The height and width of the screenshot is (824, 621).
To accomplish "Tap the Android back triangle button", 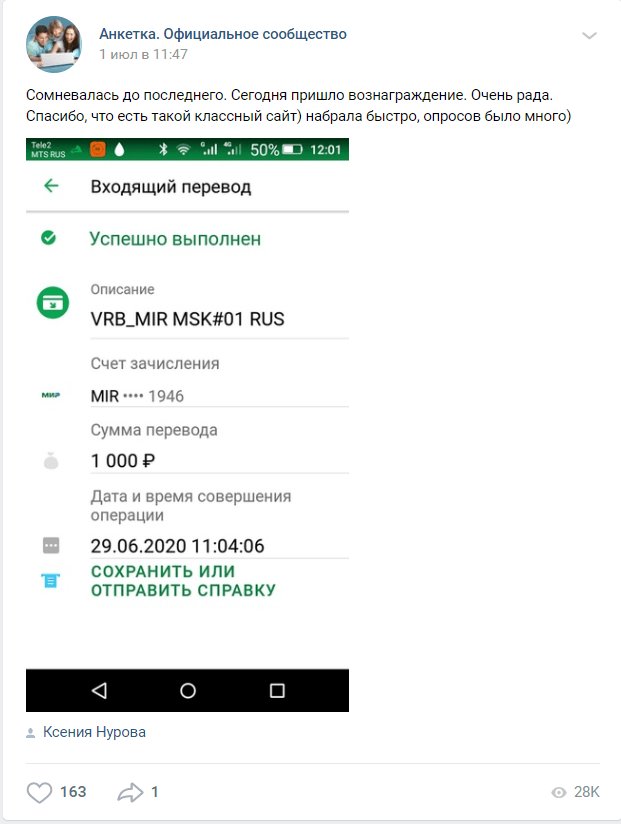I will [x=99, y=691].
